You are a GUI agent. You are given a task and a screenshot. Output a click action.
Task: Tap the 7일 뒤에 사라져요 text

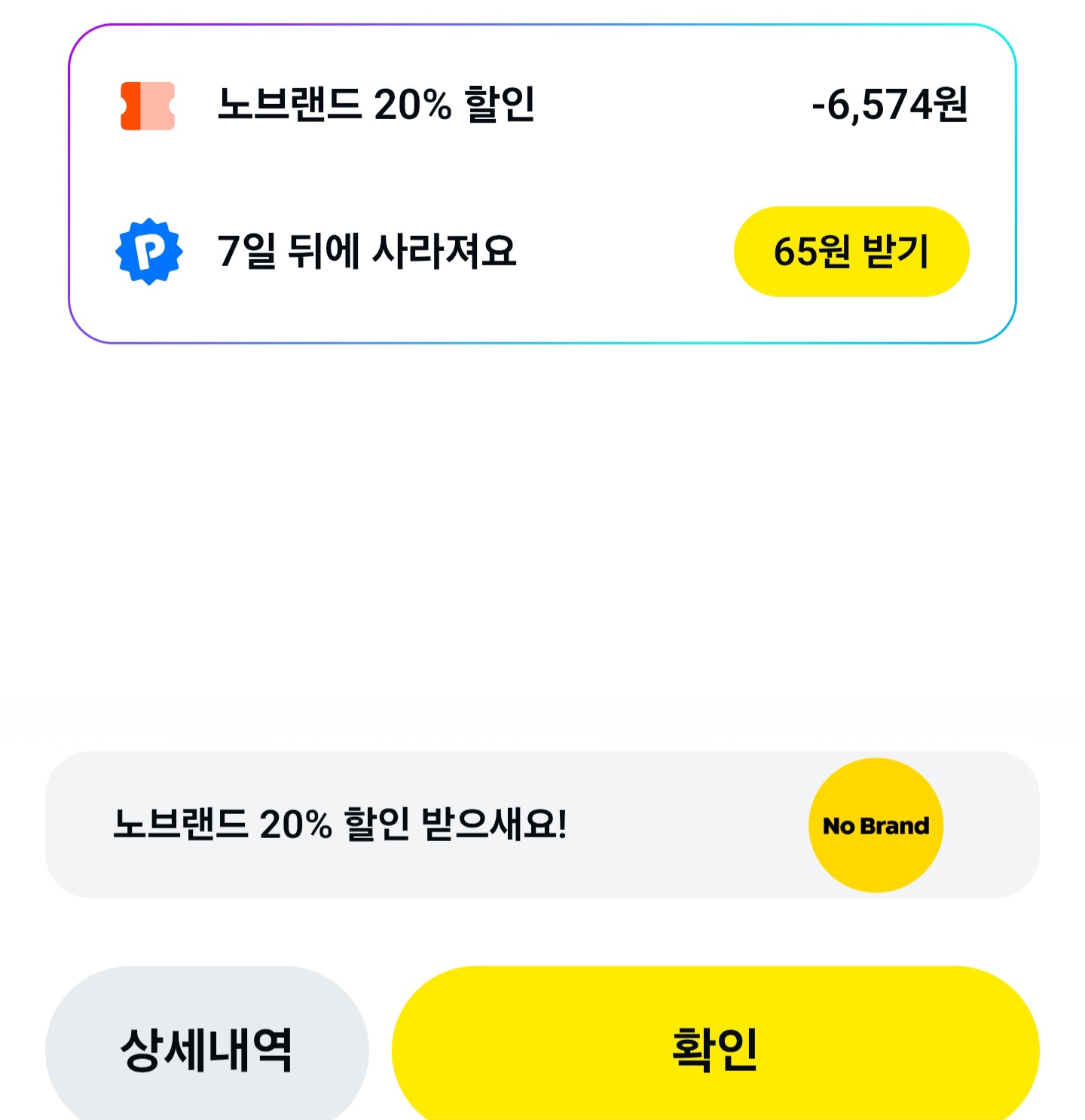[367, 251]
